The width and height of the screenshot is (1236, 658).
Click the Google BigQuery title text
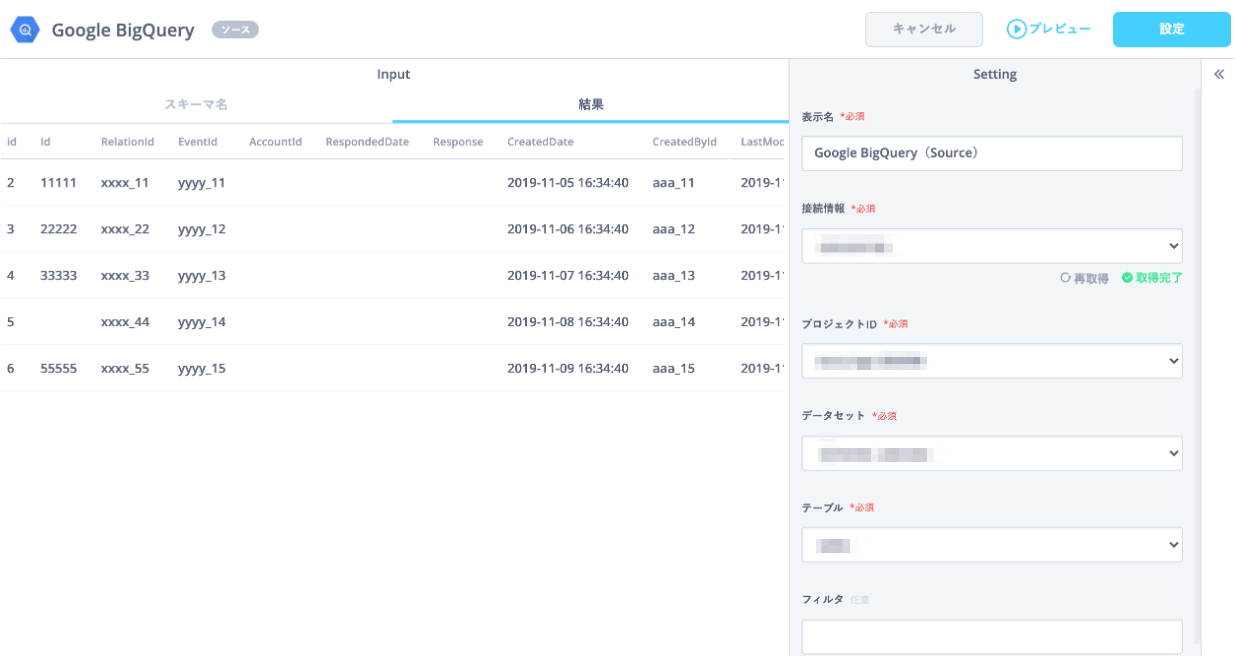tap(123, 30)
